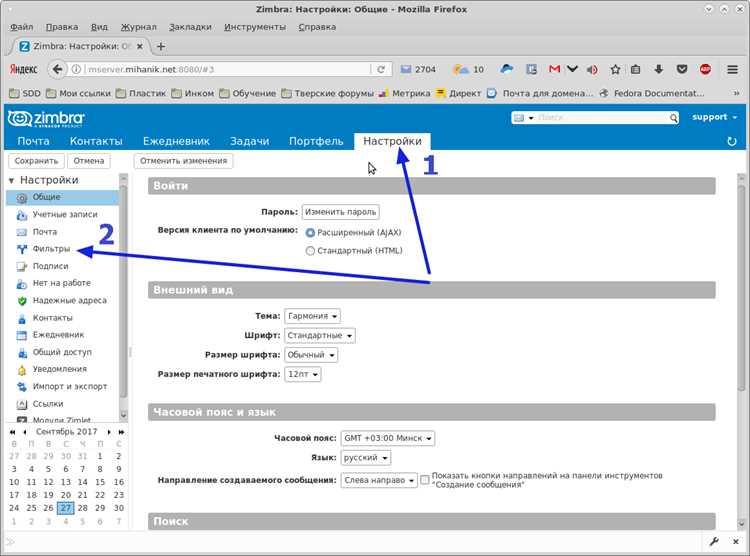
Task: Open Фильтры settings section
Action: click(x=51, y=249)
